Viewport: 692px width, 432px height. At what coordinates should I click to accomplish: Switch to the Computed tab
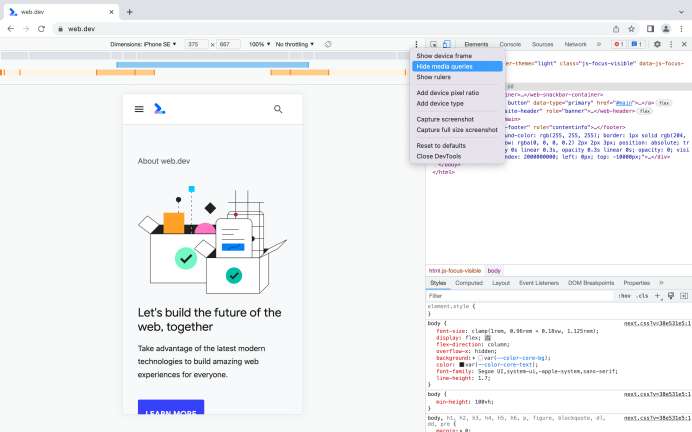pos(469,283)
